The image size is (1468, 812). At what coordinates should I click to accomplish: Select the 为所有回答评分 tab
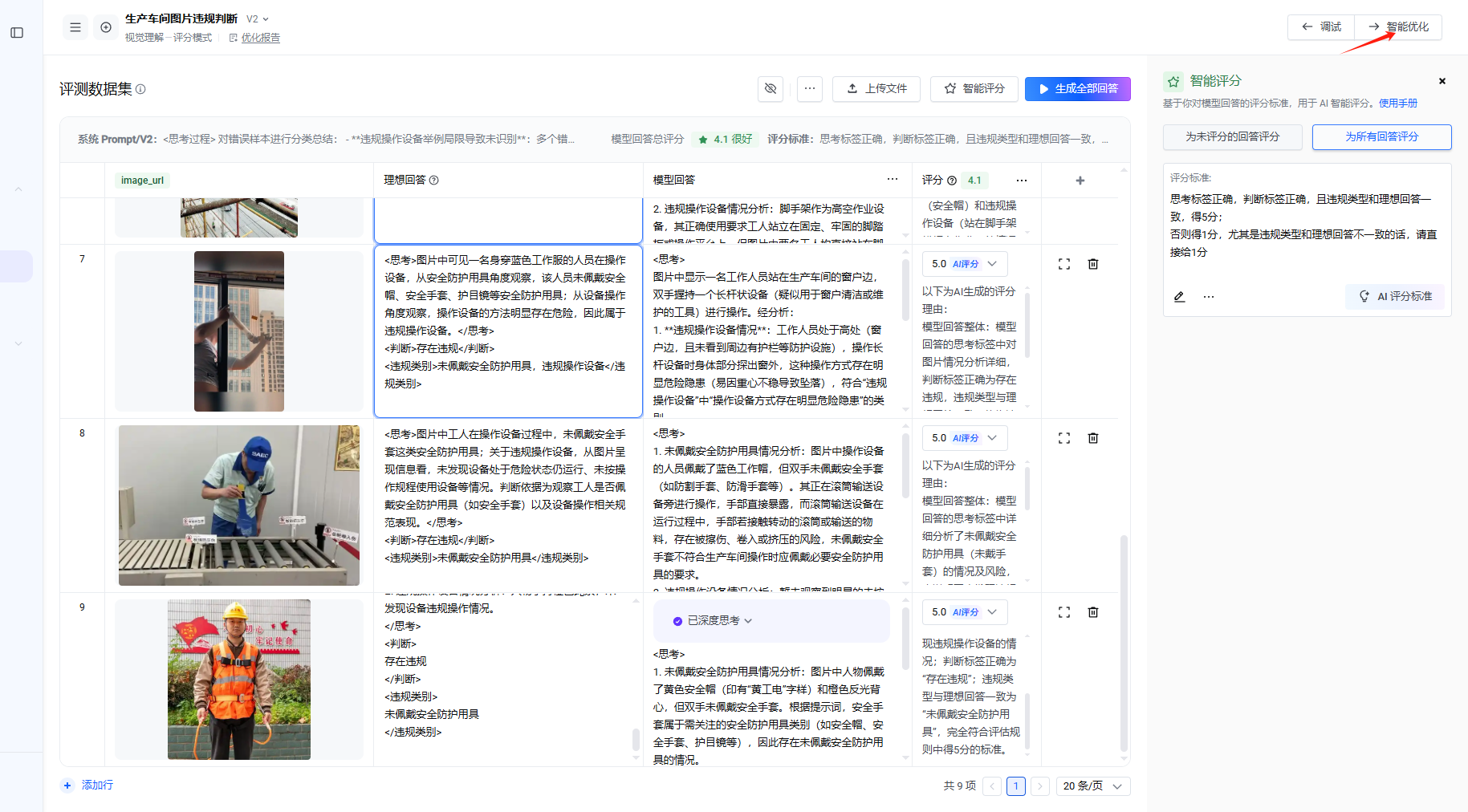1381,136
